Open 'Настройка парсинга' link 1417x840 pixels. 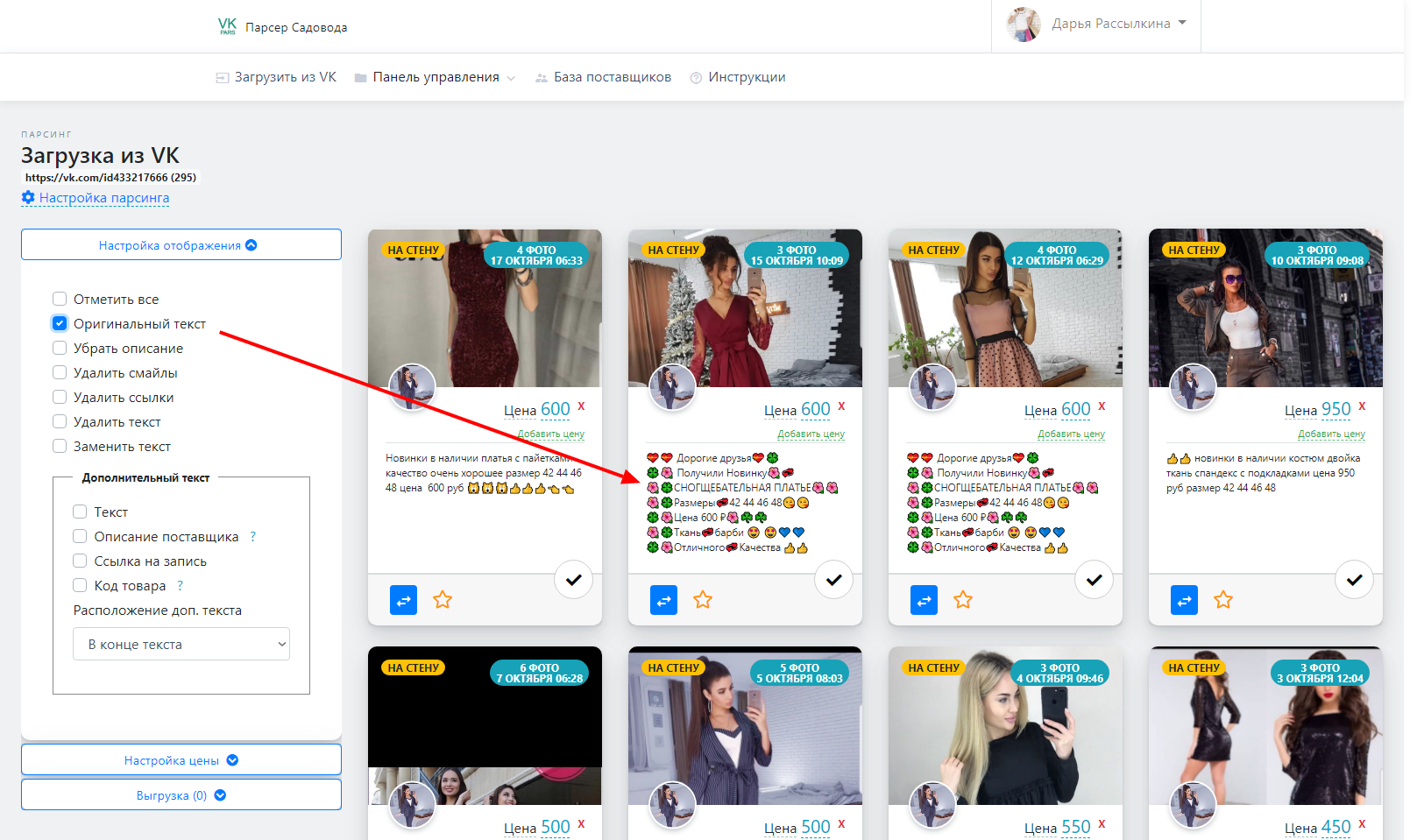pyautogui.click(x=103, y=198)
